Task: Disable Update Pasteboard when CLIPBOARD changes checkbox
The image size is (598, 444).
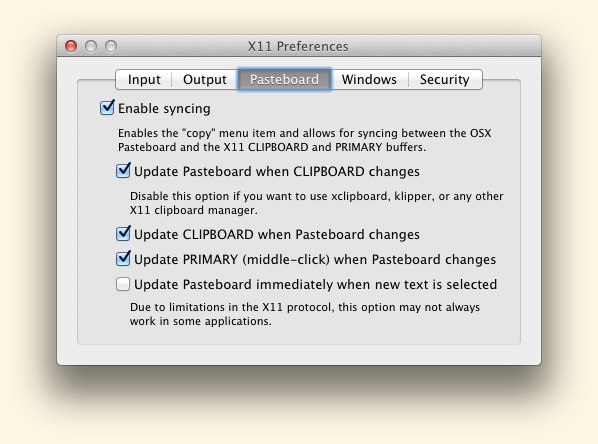Action: [123, 171]
